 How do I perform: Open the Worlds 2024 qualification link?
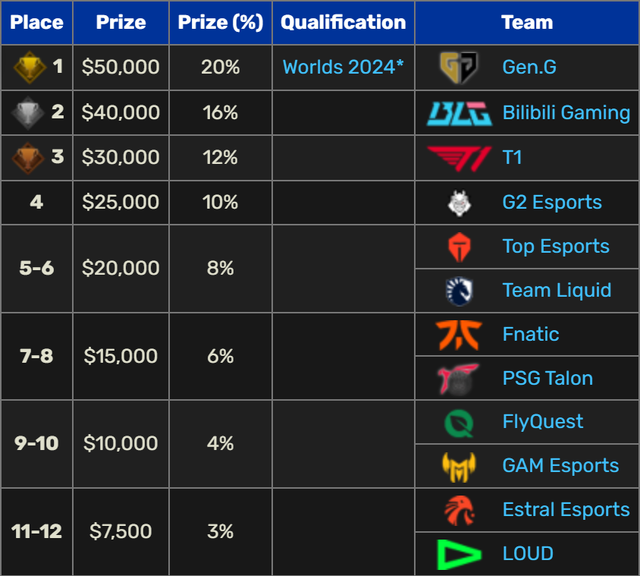click(x=343, y=68)
